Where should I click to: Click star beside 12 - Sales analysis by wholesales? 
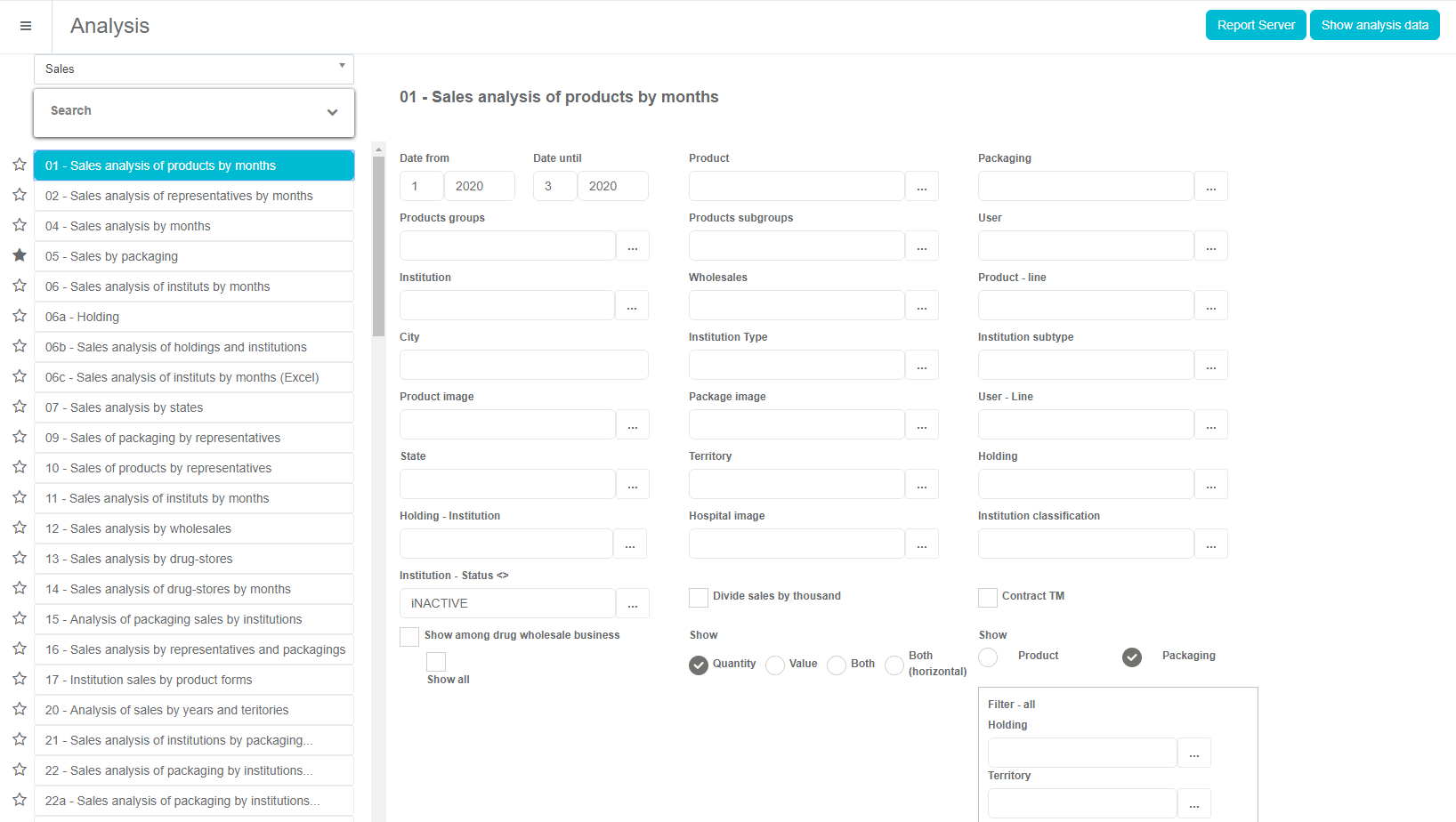click(x=20, y=528)
